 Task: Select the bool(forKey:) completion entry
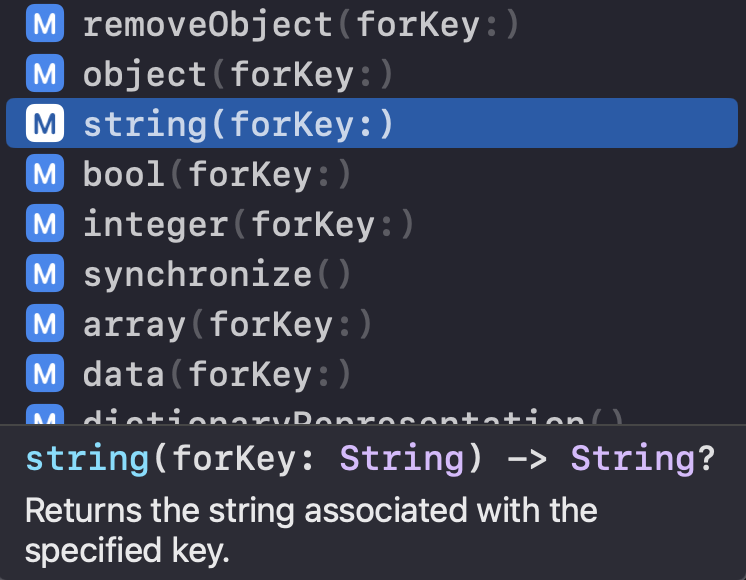click(x=372, y=173)
